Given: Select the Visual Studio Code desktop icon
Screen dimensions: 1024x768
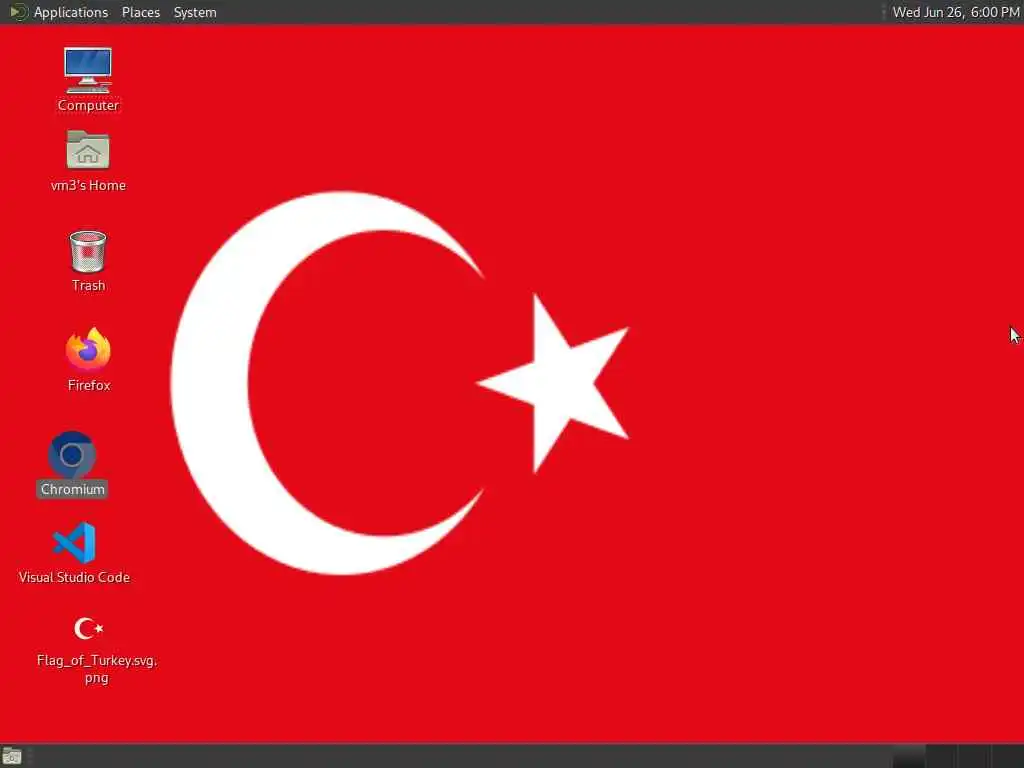Looking at the screenshot, I should [74, 543].
